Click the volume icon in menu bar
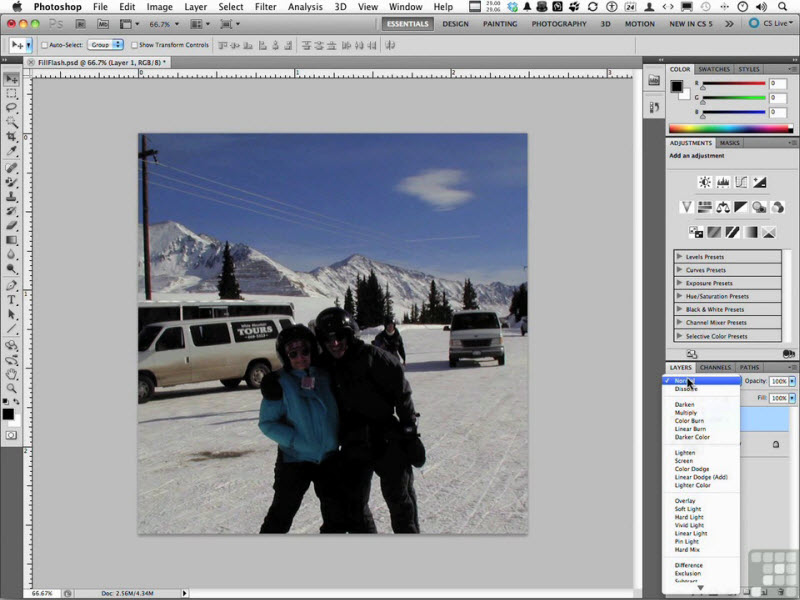This screenshot has height=600, width=800. pyautogui.click(x=761, y=7)
